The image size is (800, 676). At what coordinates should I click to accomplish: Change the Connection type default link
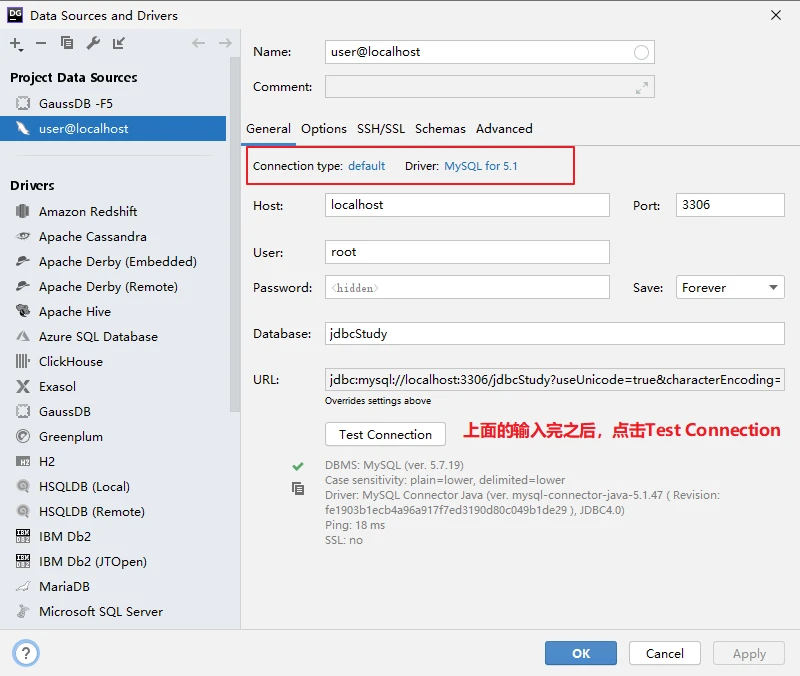[x=366, y=166]
